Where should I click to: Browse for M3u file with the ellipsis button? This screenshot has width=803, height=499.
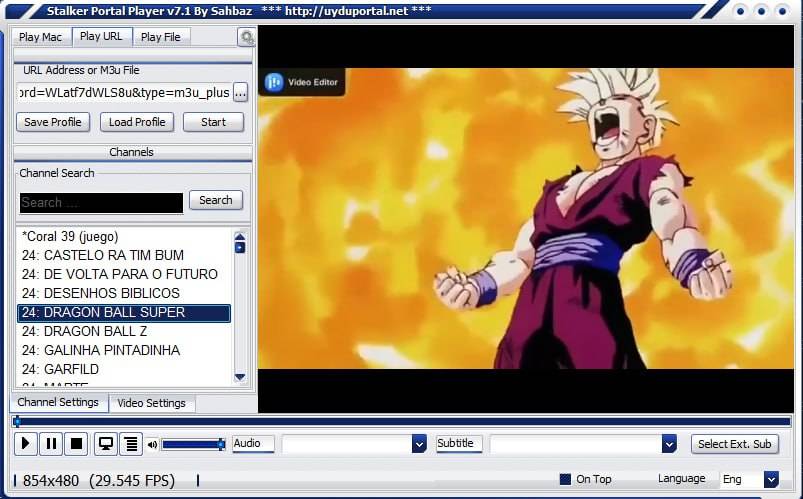coord(240,93)
